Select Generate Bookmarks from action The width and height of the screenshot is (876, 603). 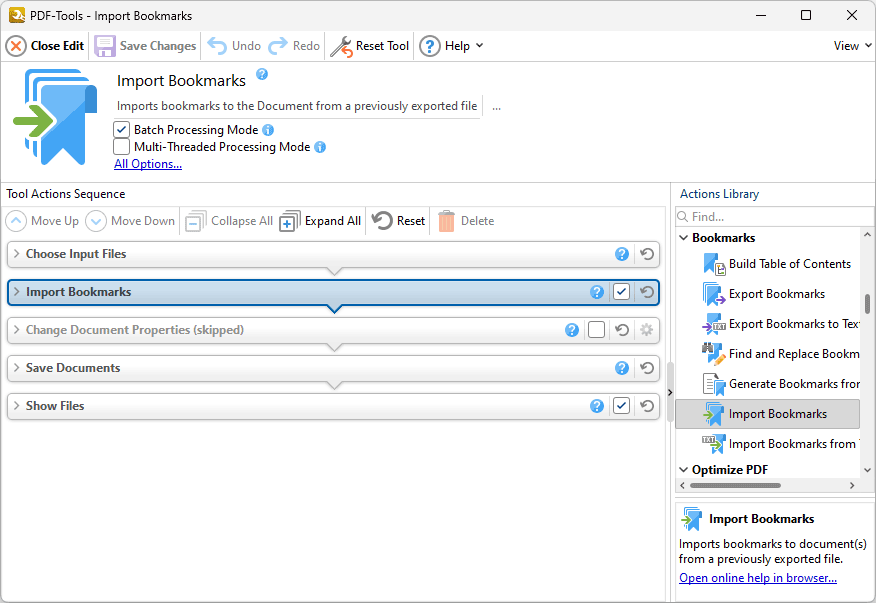pos(781,384)
